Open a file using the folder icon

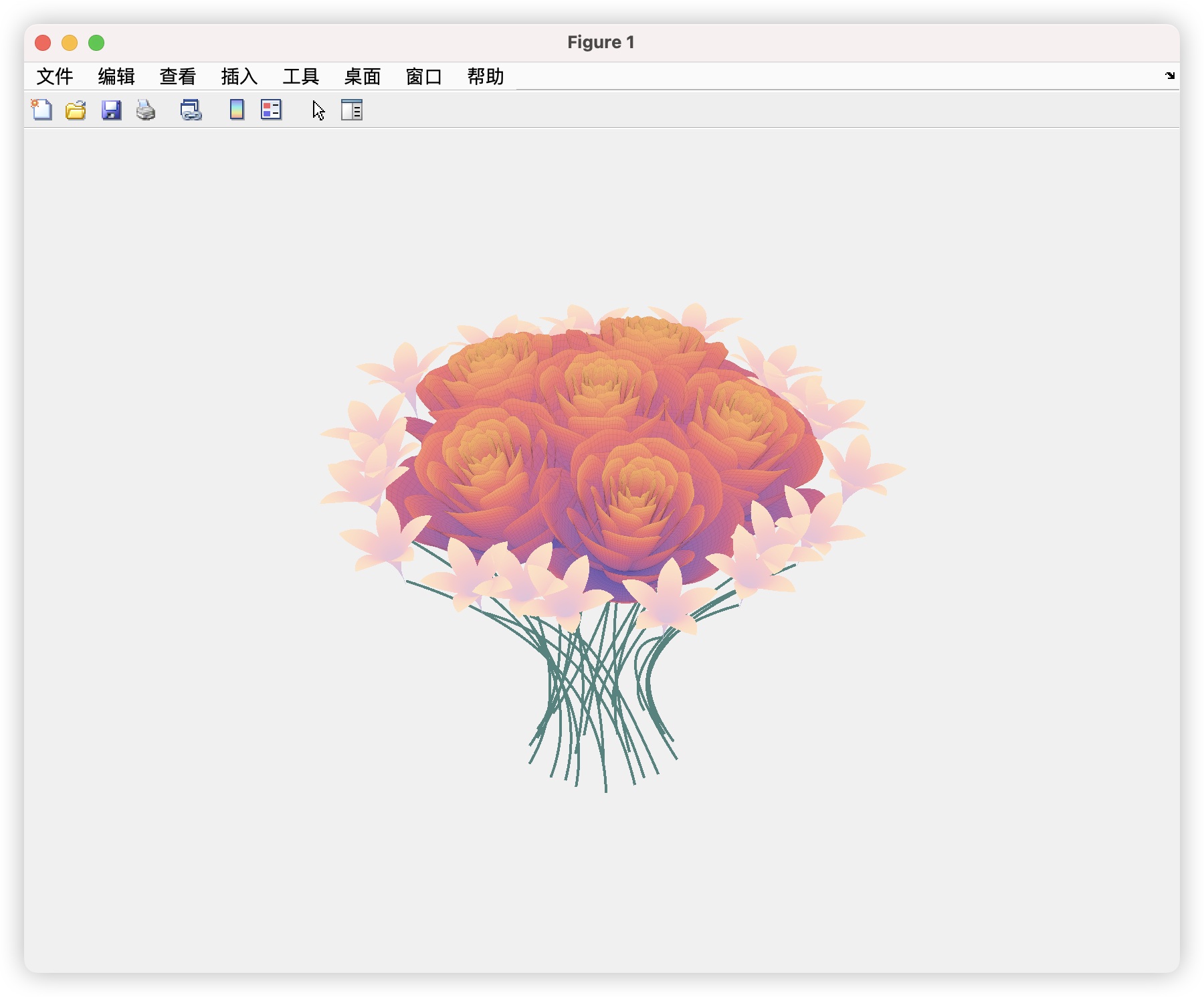click(76, 110)
